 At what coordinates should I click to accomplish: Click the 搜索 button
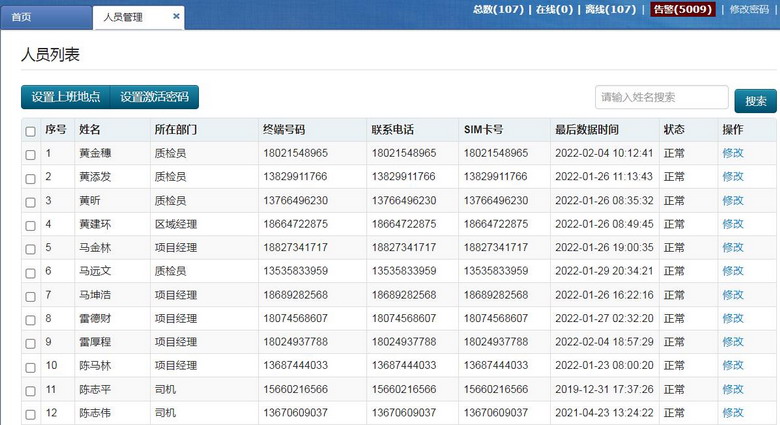point(756,101)
